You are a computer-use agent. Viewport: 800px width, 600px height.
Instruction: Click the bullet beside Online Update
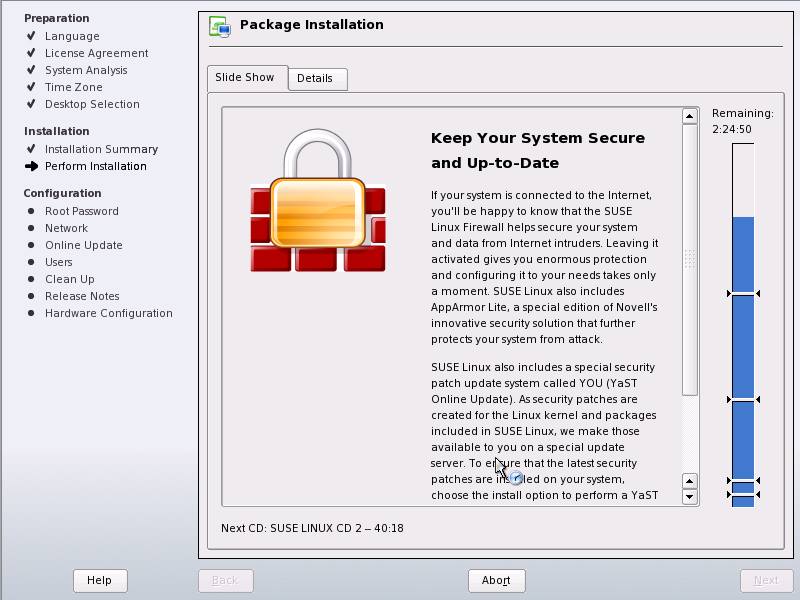[31, 245]
